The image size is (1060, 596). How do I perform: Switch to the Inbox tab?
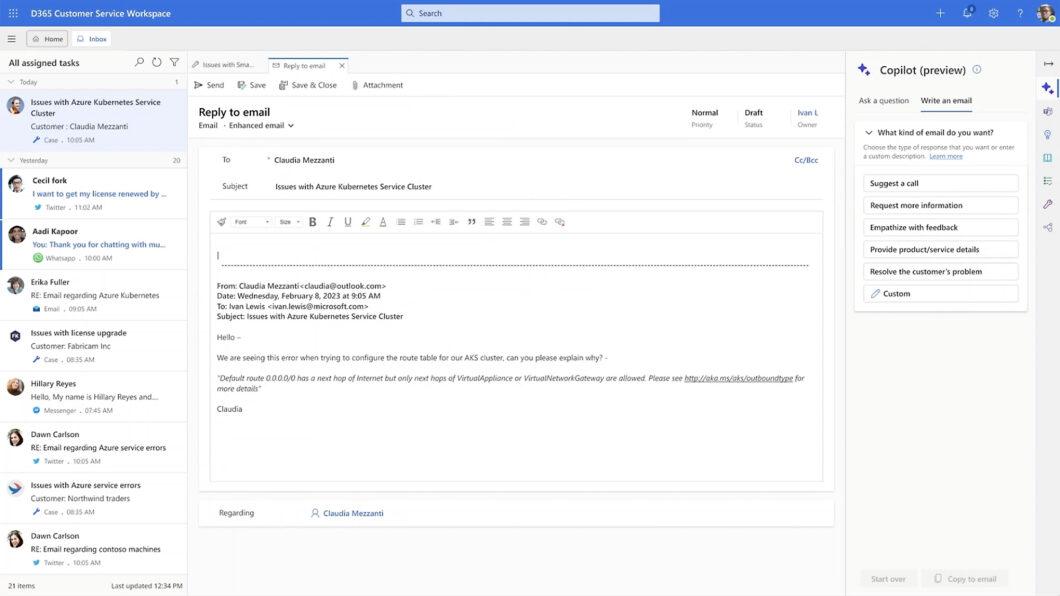pyautogui.click(x=91, y=39)
